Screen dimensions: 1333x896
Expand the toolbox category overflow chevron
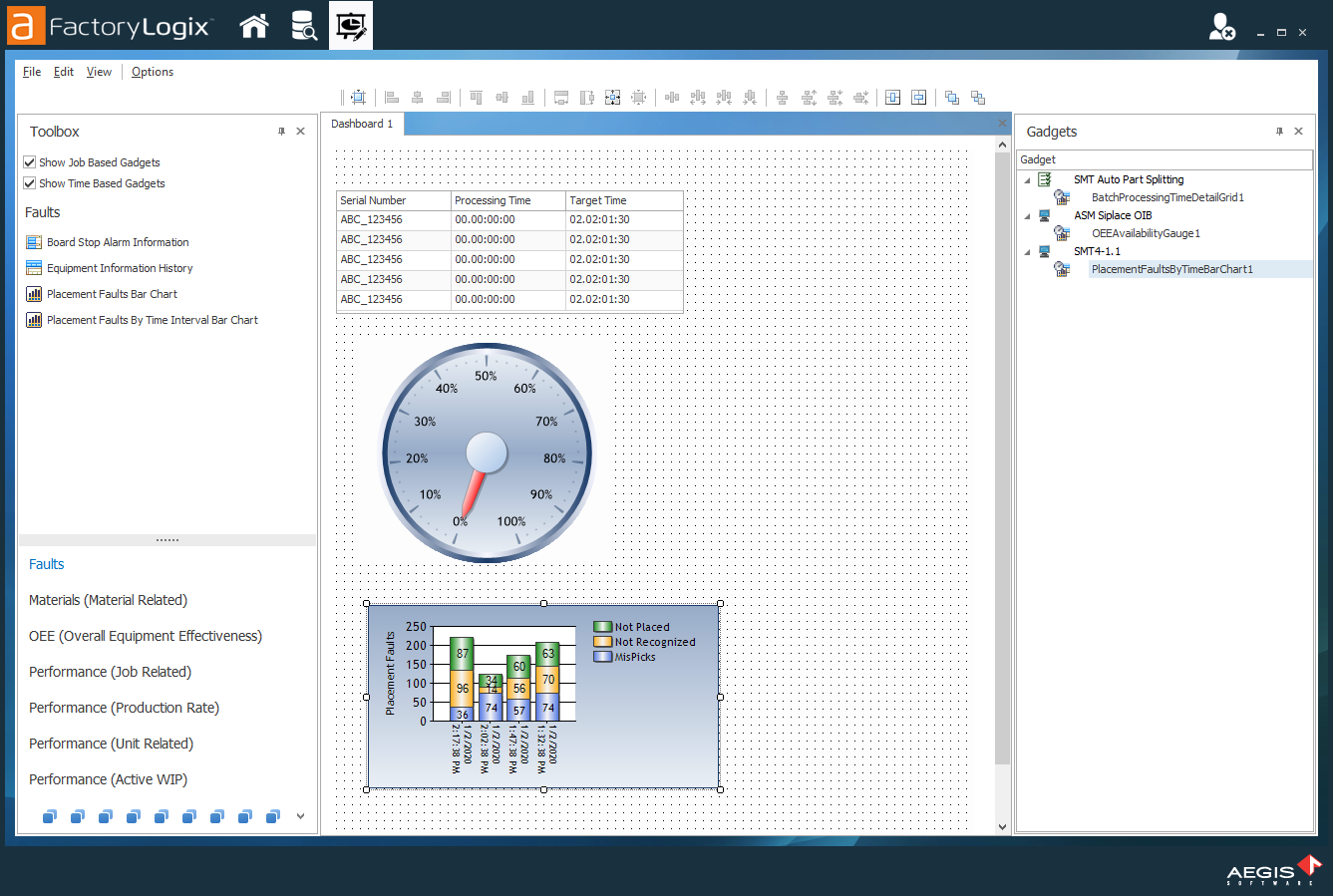[x=300, y=816]
